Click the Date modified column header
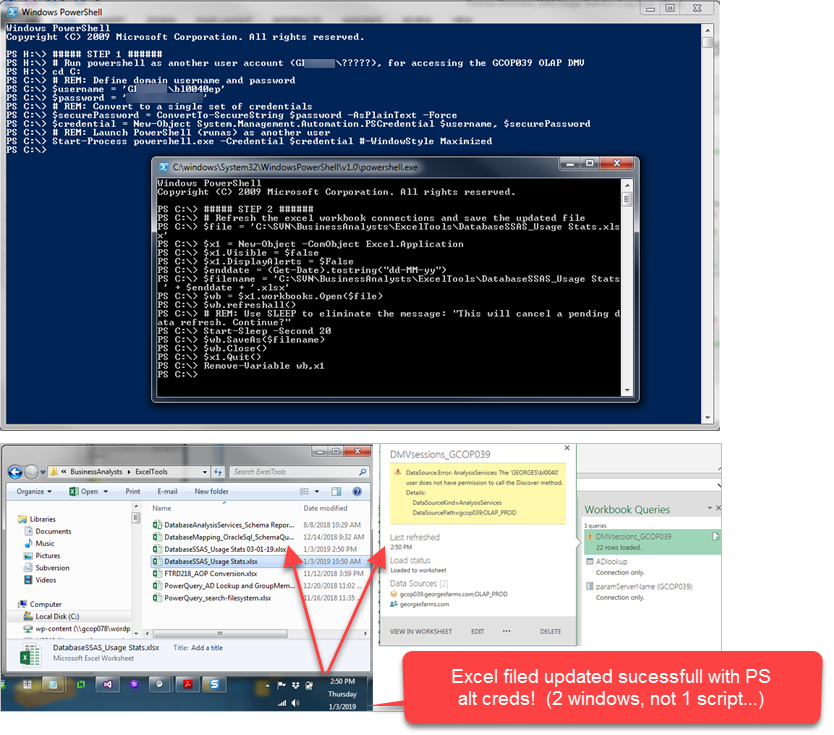Image resolution: width=834 pixels, height=735 pixels. 325,508
